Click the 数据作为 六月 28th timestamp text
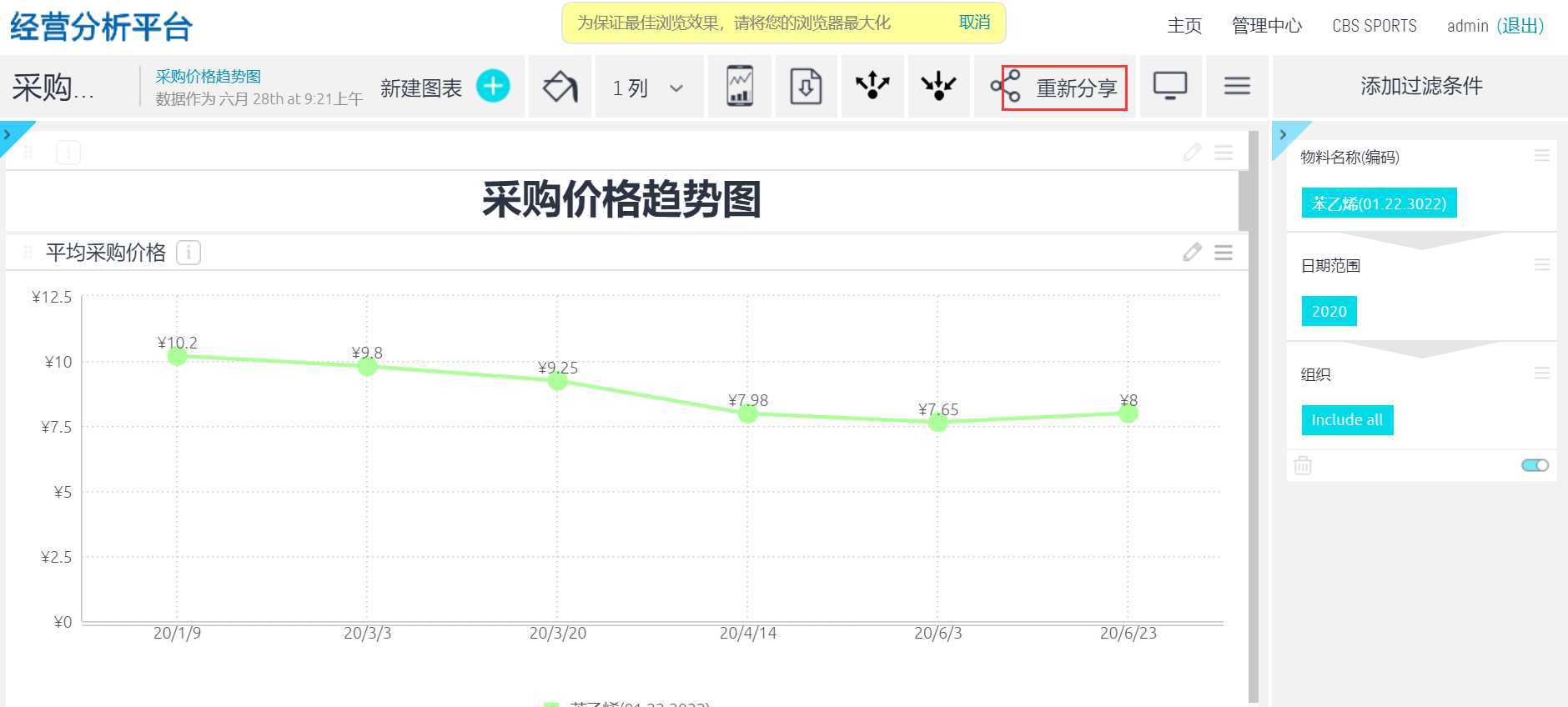The image size is (1568, 707). 259,98
